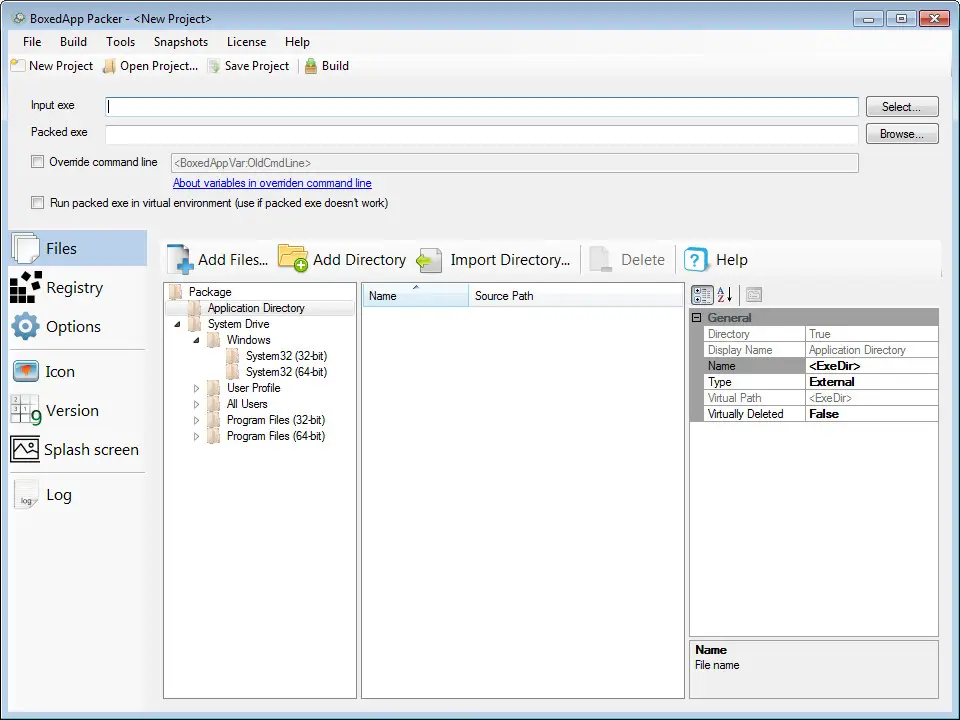The width and height of the screenshot is (960, 720).
Task: Open the Build menu
Action: (x=73, y=42)
